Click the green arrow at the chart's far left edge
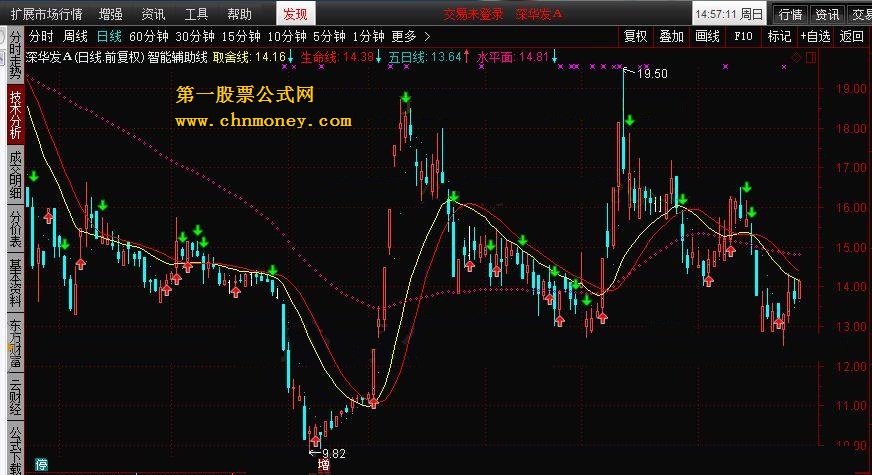 click(x=34, y=176)
